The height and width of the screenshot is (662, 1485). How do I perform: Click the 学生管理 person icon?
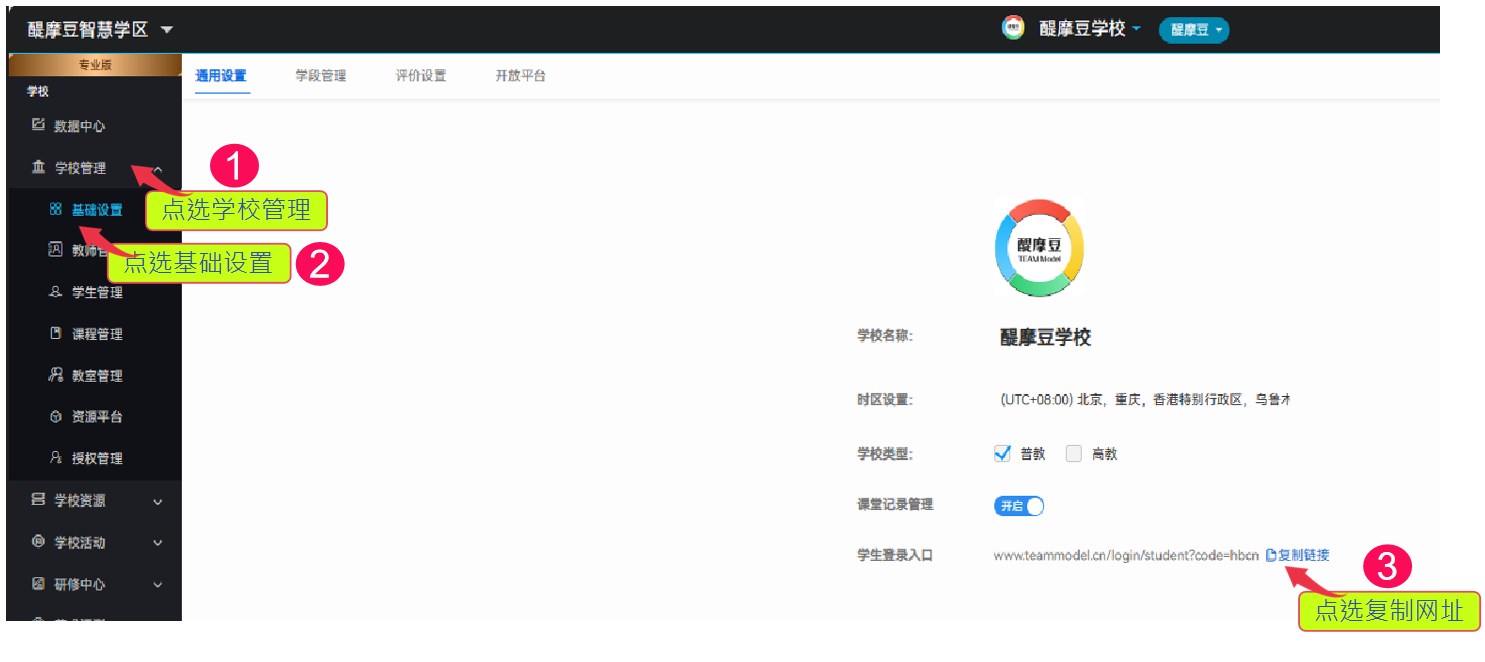[55, 292]
